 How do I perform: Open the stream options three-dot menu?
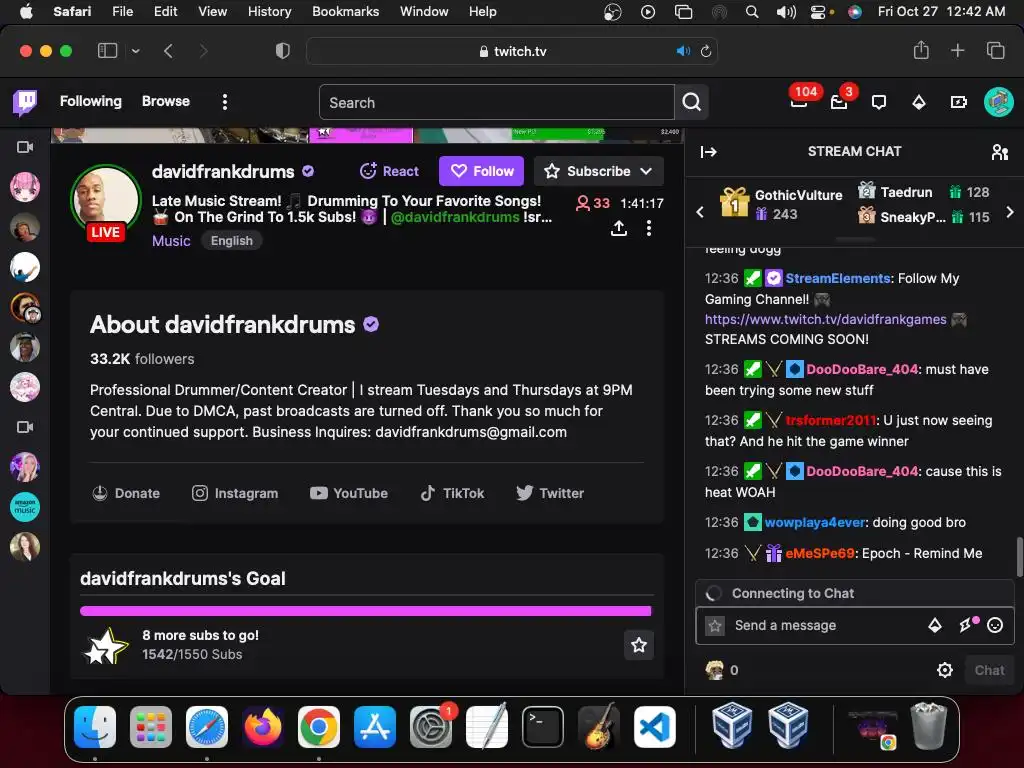pos(648,228)
